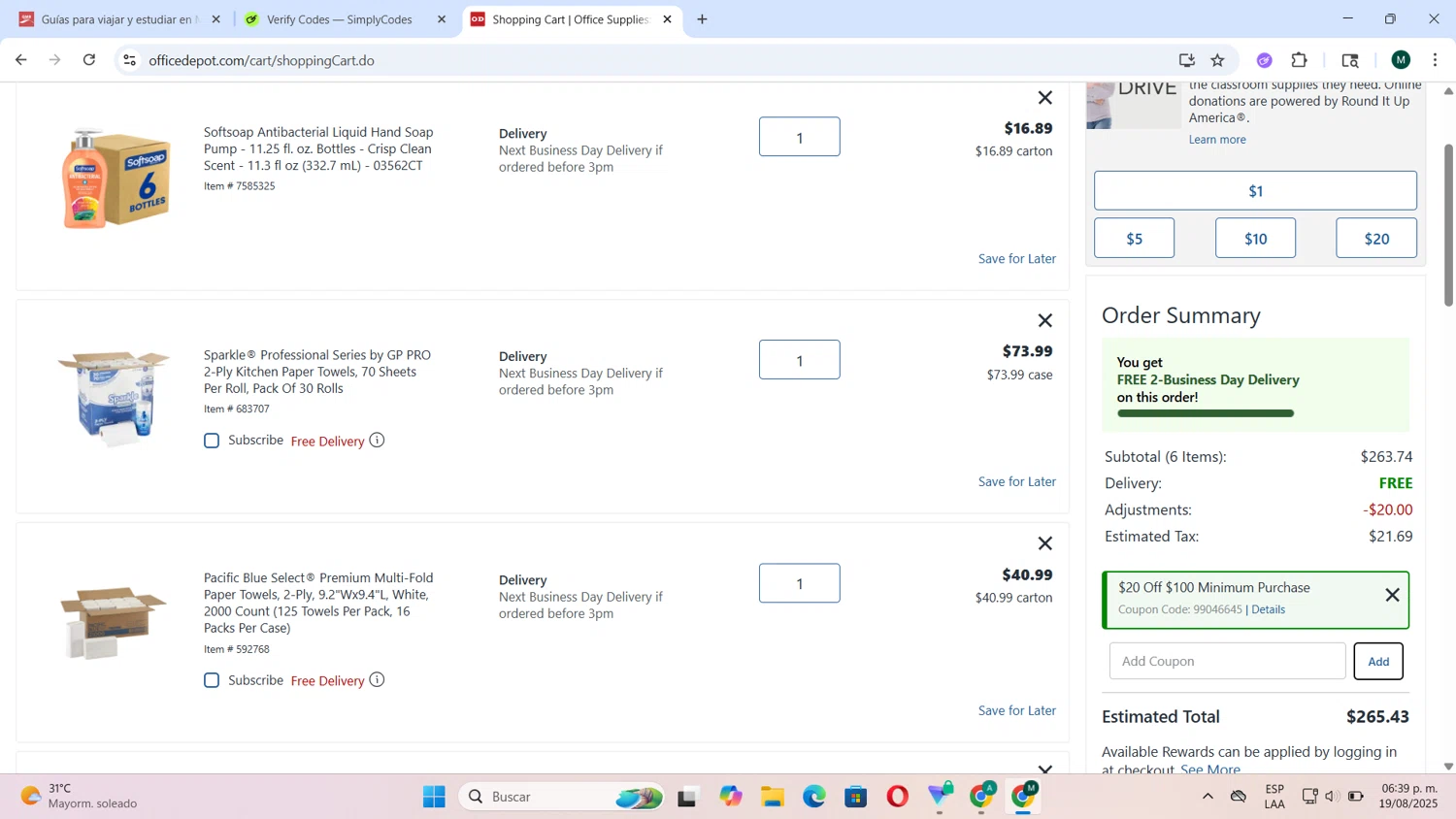Donate $1 to the drive
The width and height of the screenshot is (1456, 819).
[x=1255, y=190]
